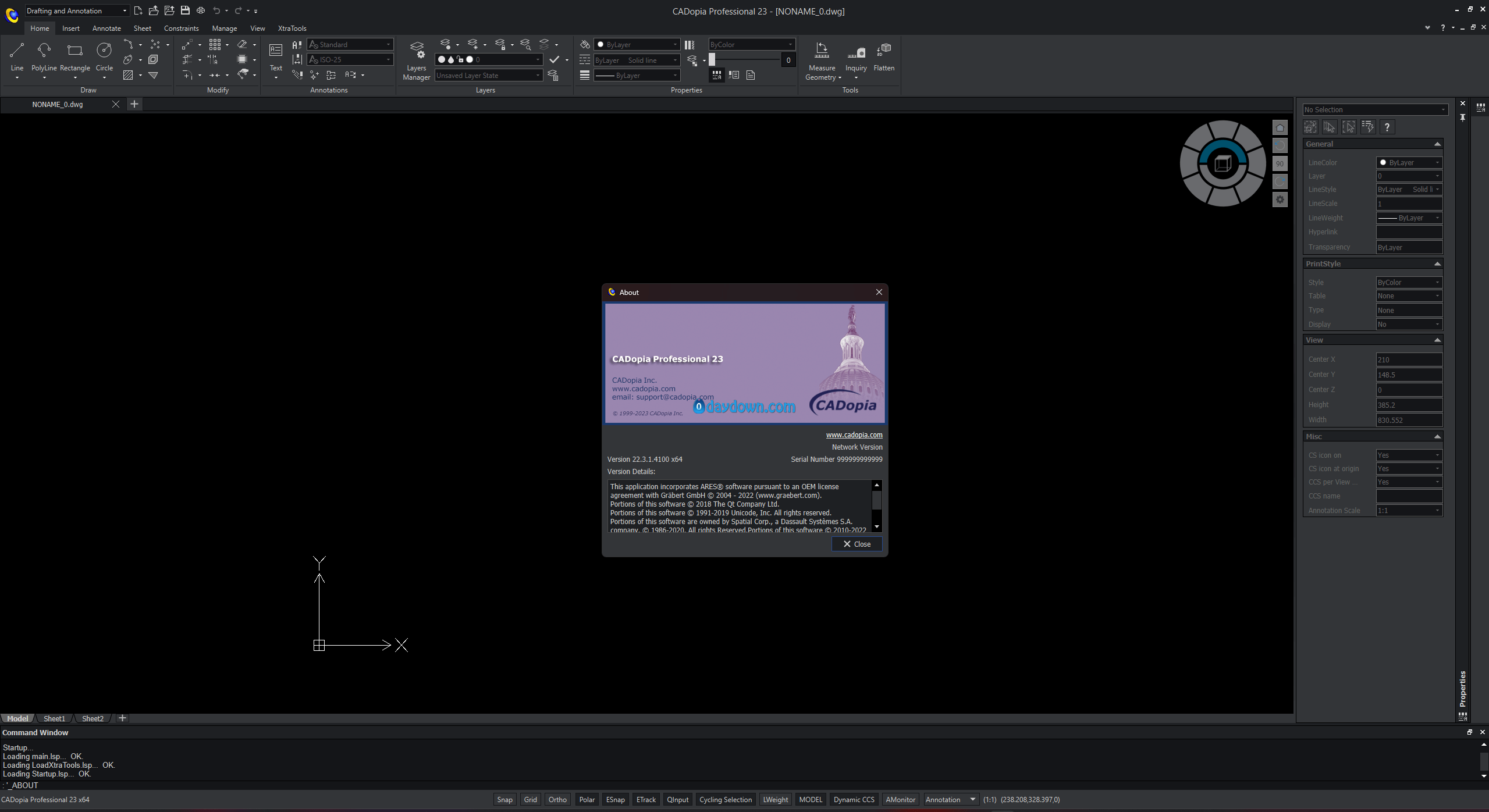Screen dimensions: 1489x812
Task: Toggle QInput in the status bar
Action: point(677,799)
